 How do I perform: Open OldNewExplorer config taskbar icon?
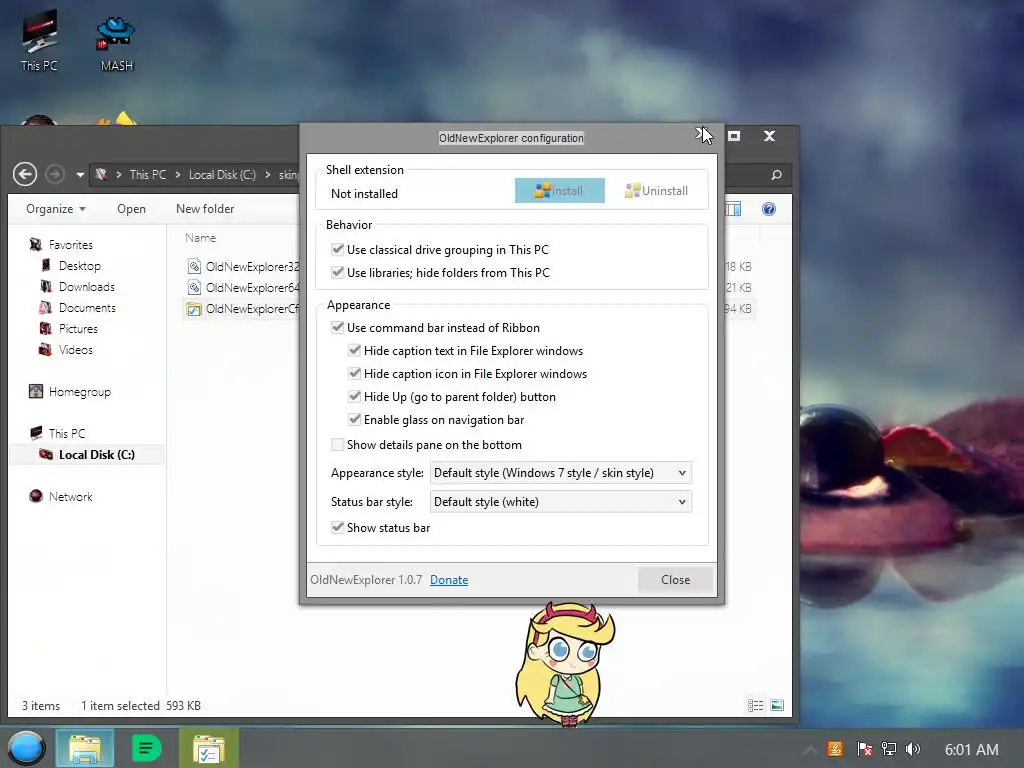pos(209,748)
